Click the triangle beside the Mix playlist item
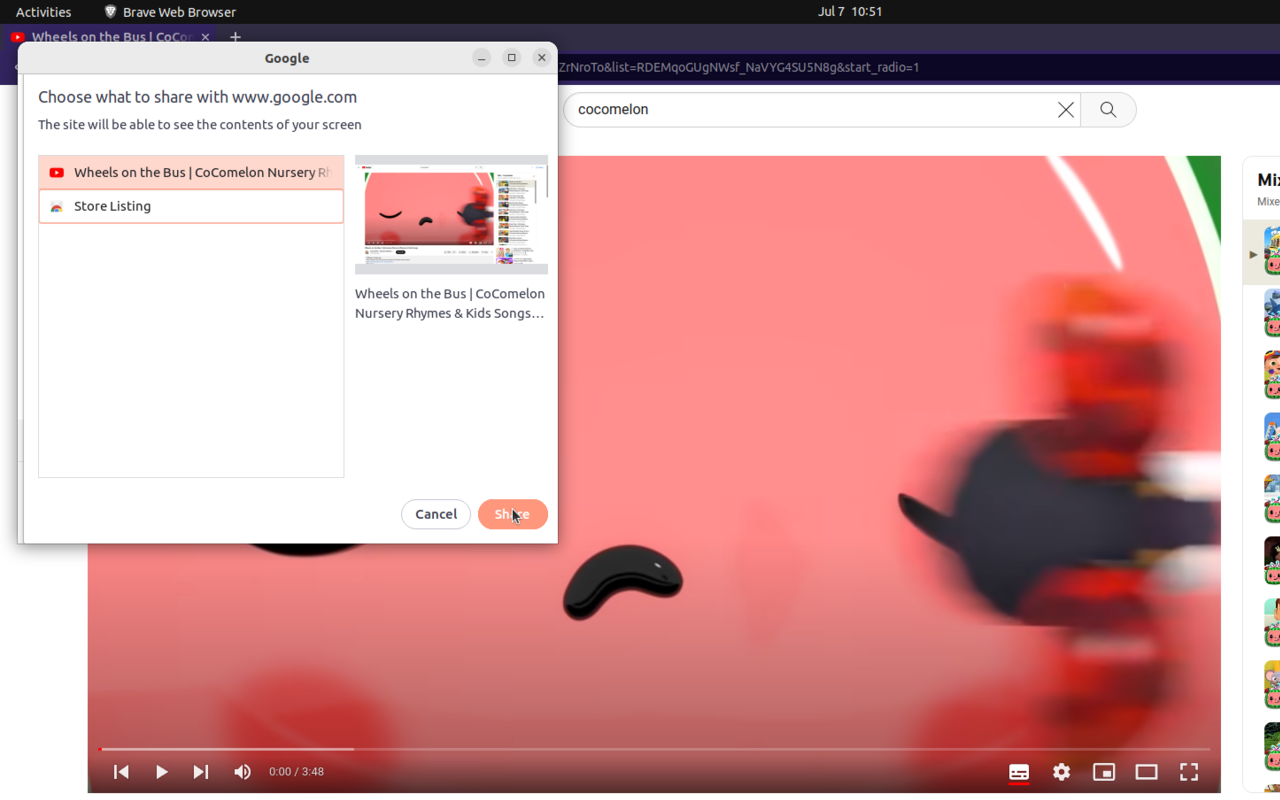The image size is (1280, 800). point(1255,252)
